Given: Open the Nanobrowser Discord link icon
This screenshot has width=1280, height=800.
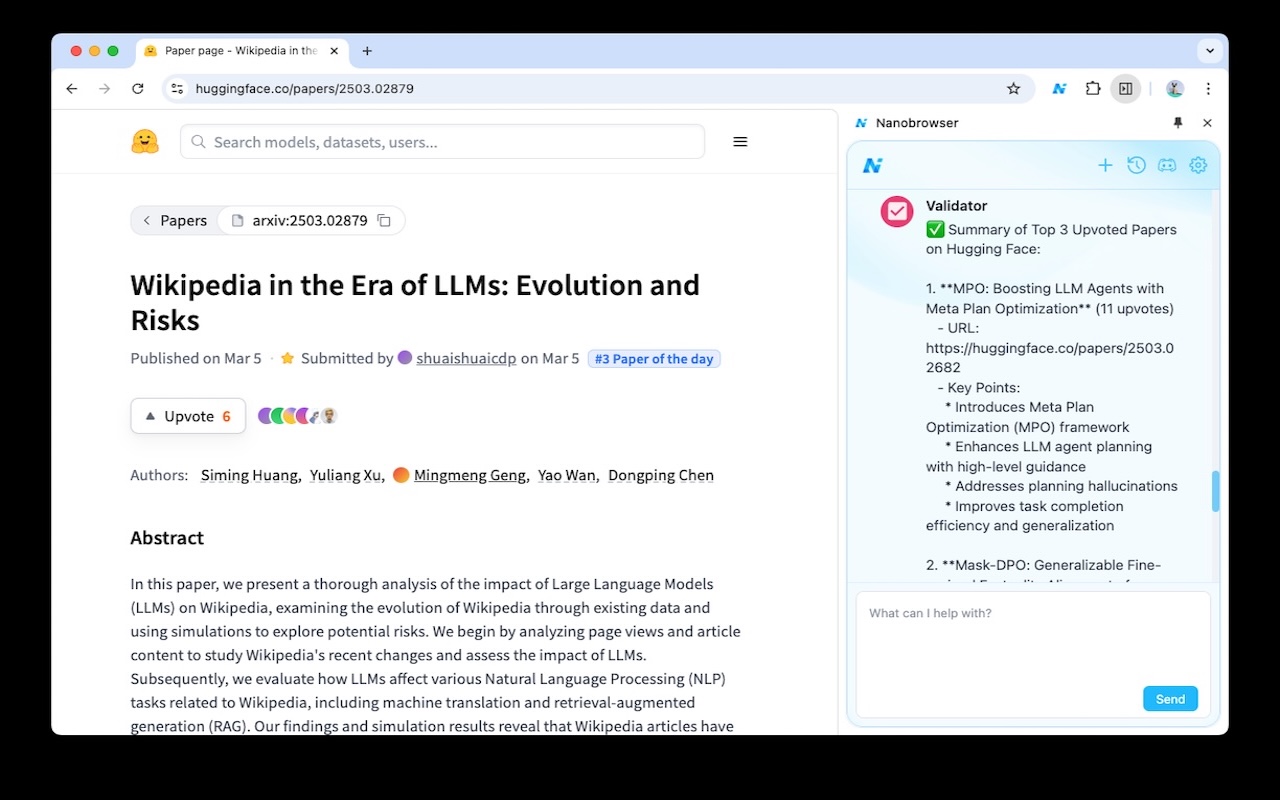Looking at the screenshot, I should tap(1167, 165).
